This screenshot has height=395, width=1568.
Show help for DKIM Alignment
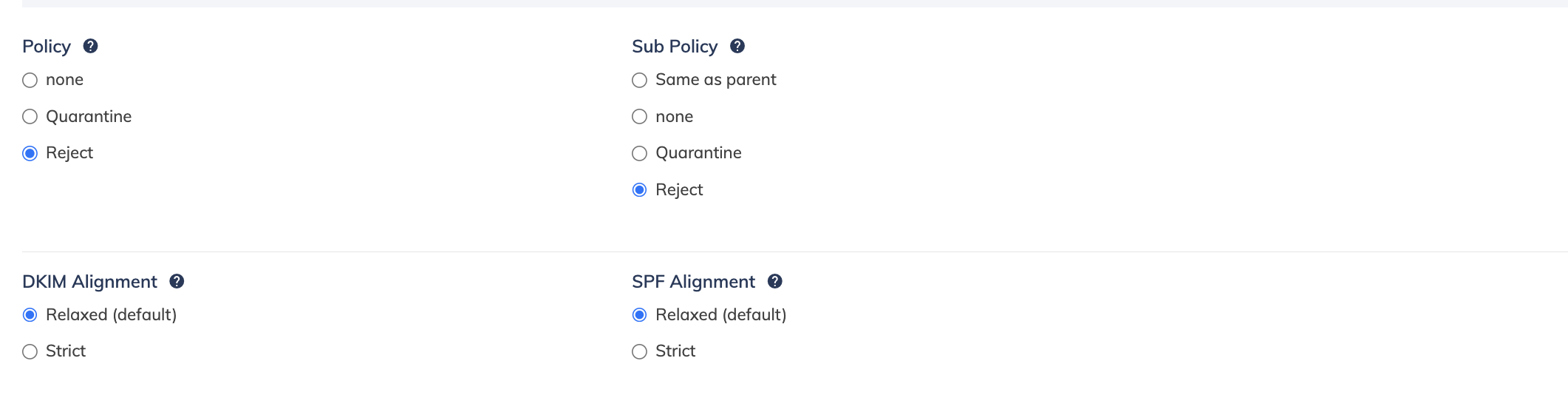pyautogui.click(x=177, y=281)
